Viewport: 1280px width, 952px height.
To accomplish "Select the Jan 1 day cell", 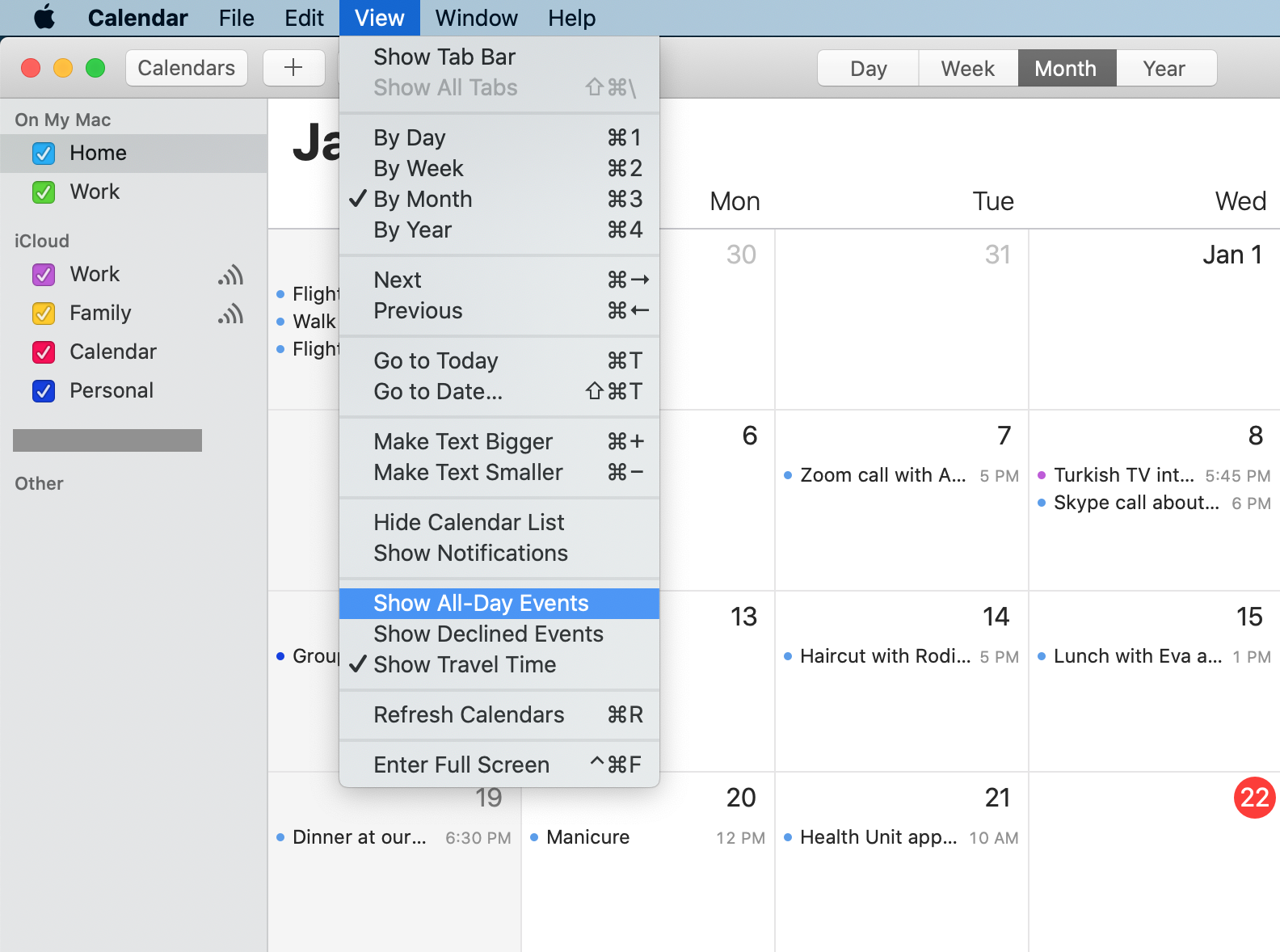I will (x=1155, y=319).
